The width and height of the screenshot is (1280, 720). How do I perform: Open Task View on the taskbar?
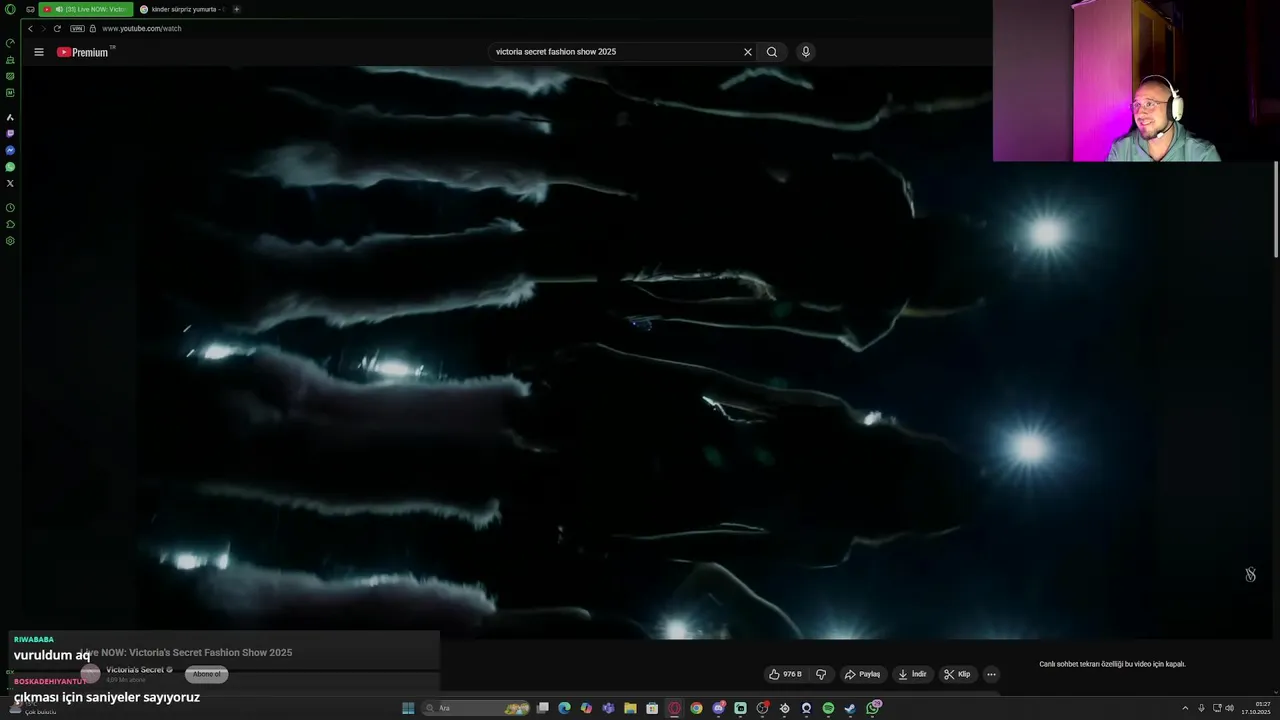[x=543, y=708]
